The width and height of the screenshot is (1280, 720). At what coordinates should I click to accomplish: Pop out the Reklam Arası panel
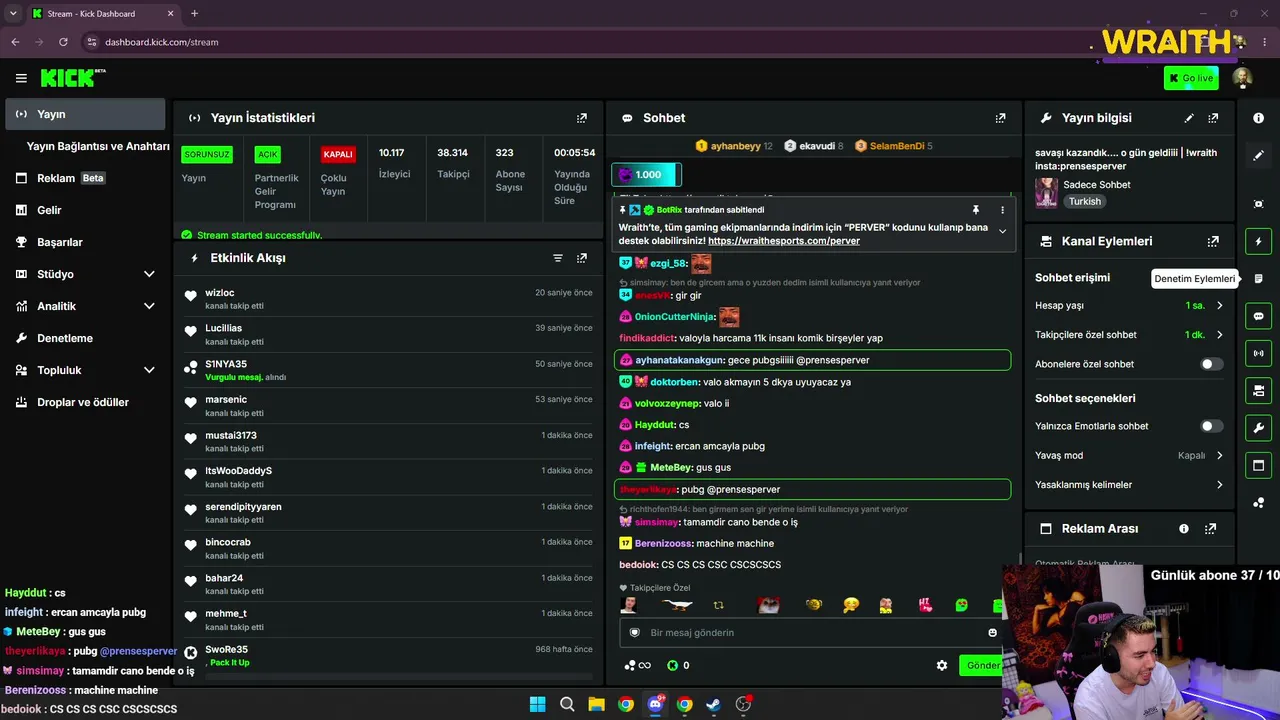pyautogui.click(x=1210, y=528)
